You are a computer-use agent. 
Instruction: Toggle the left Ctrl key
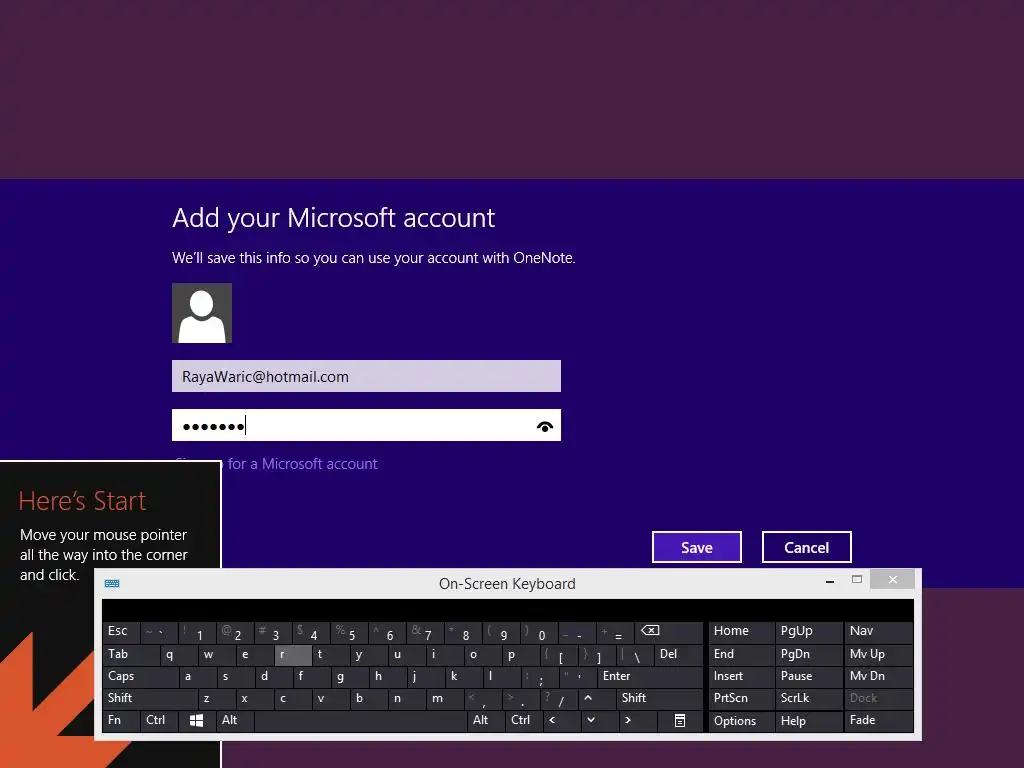[159, 720]
